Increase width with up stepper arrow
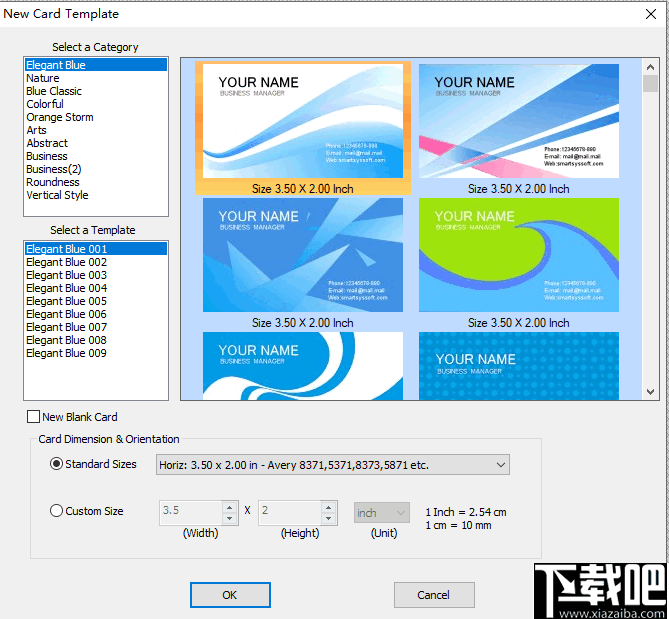Viewport: 669px width, 619px height. coord(230,507)
